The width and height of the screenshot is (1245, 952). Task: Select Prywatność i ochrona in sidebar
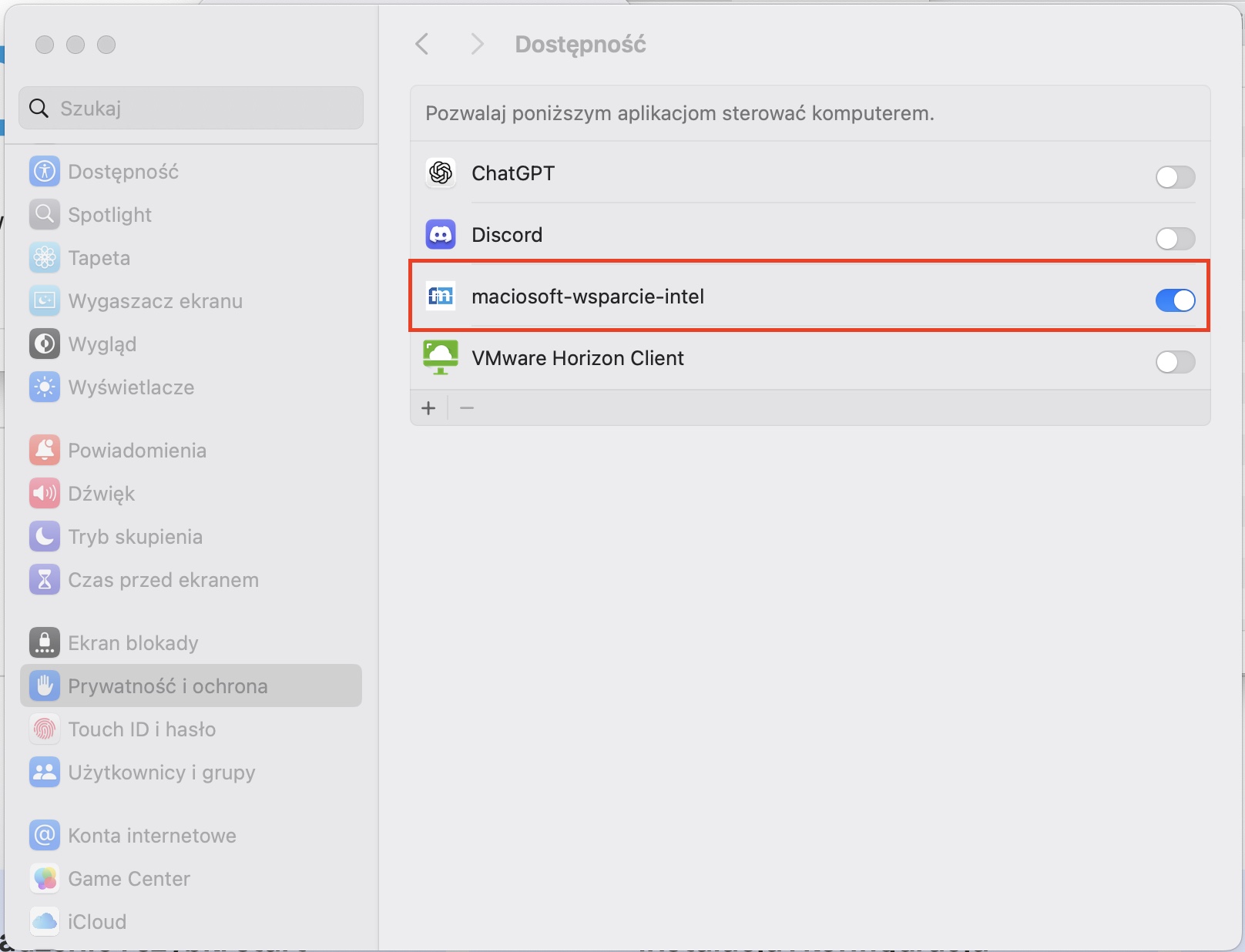click(168, 686)
